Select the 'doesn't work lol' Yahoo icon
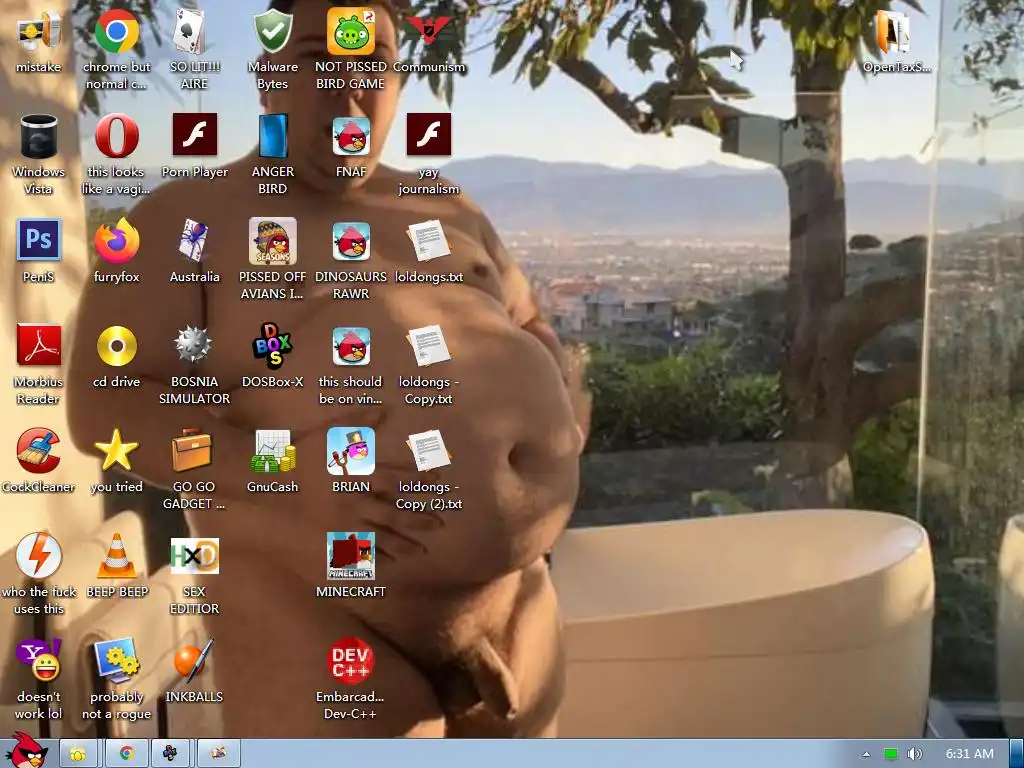This screenshot has width=1024, height=768. (x=39, y=679)
